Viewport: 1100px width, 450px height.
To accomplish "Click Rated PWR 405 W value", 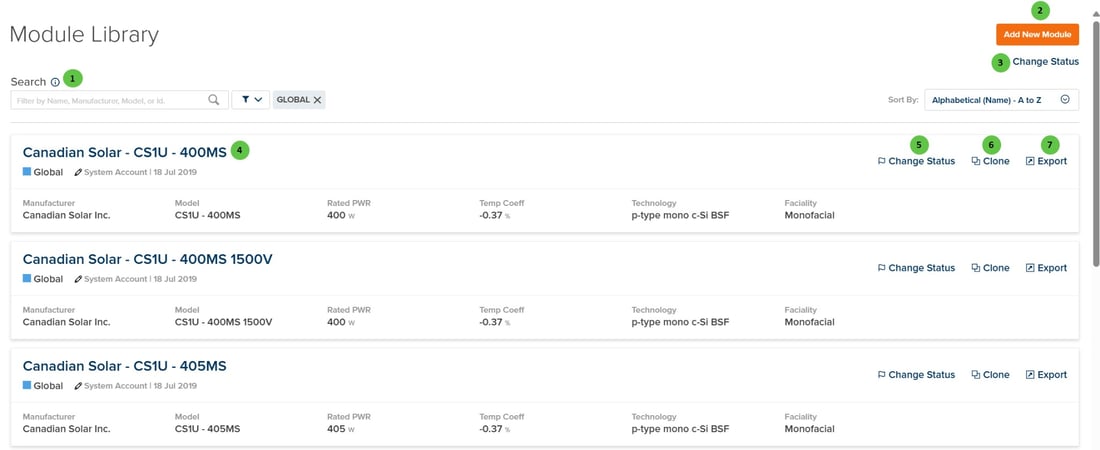I will pyautogui.click(x=340, y=429).
